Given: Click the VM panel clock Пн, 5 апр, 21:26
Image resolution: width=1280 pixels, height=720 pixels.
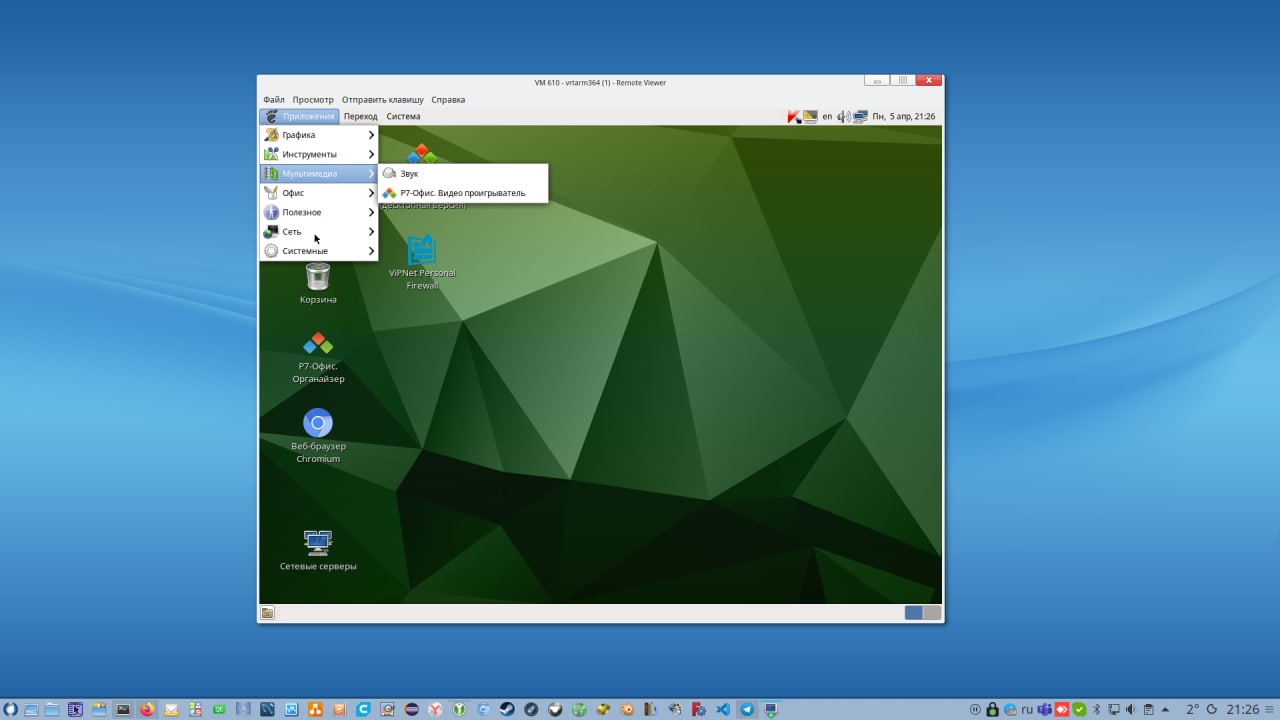Looking at the screenshot, I should [x=904, y=116].
